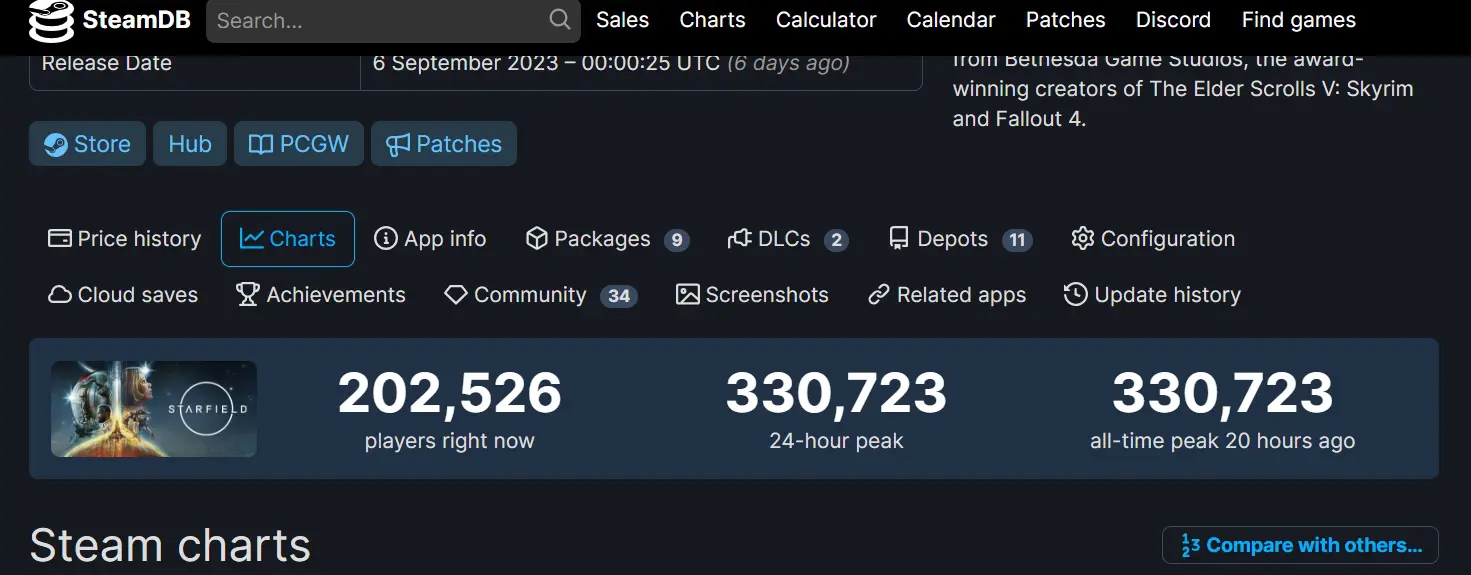Image resolution: width=1471 pixels, height=575 pixels.
Task: Click the search magnifier icon
Action: click(560, 19)
